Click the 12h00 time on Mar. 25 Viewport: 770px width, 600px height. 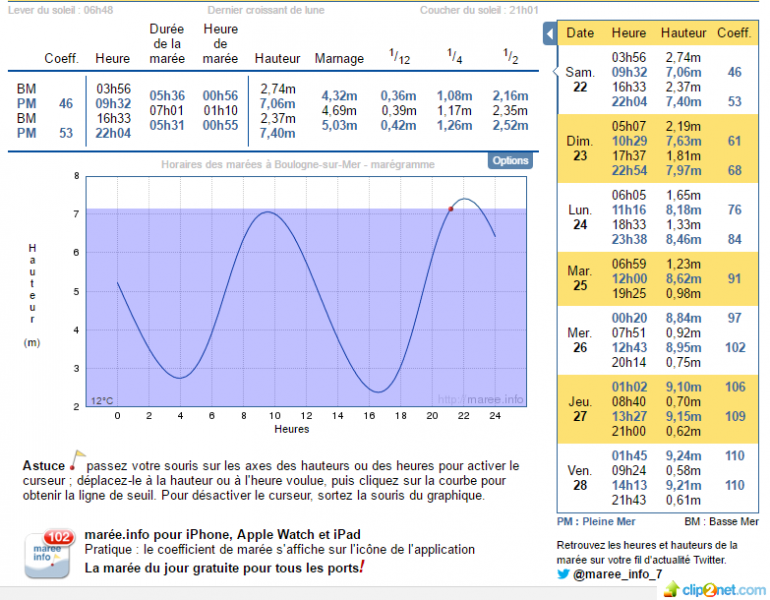629,279
